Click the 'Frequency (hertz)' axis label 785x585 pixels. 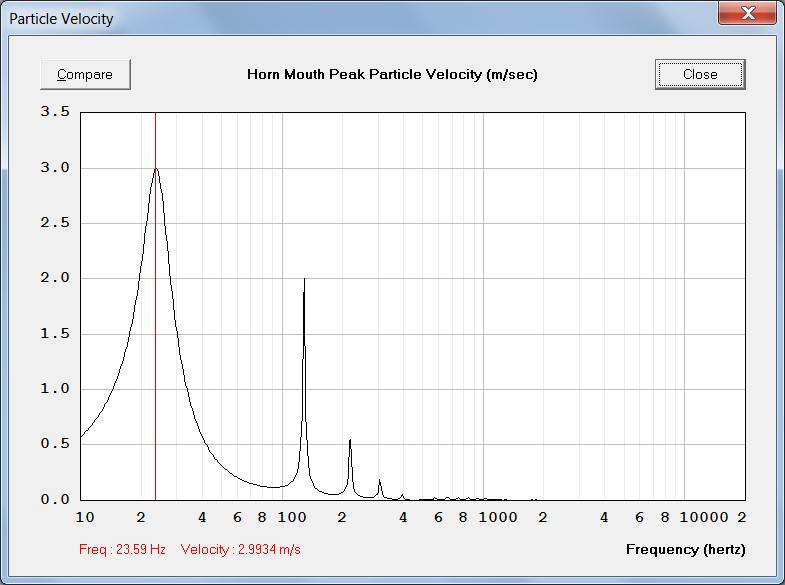coord(685,549)
